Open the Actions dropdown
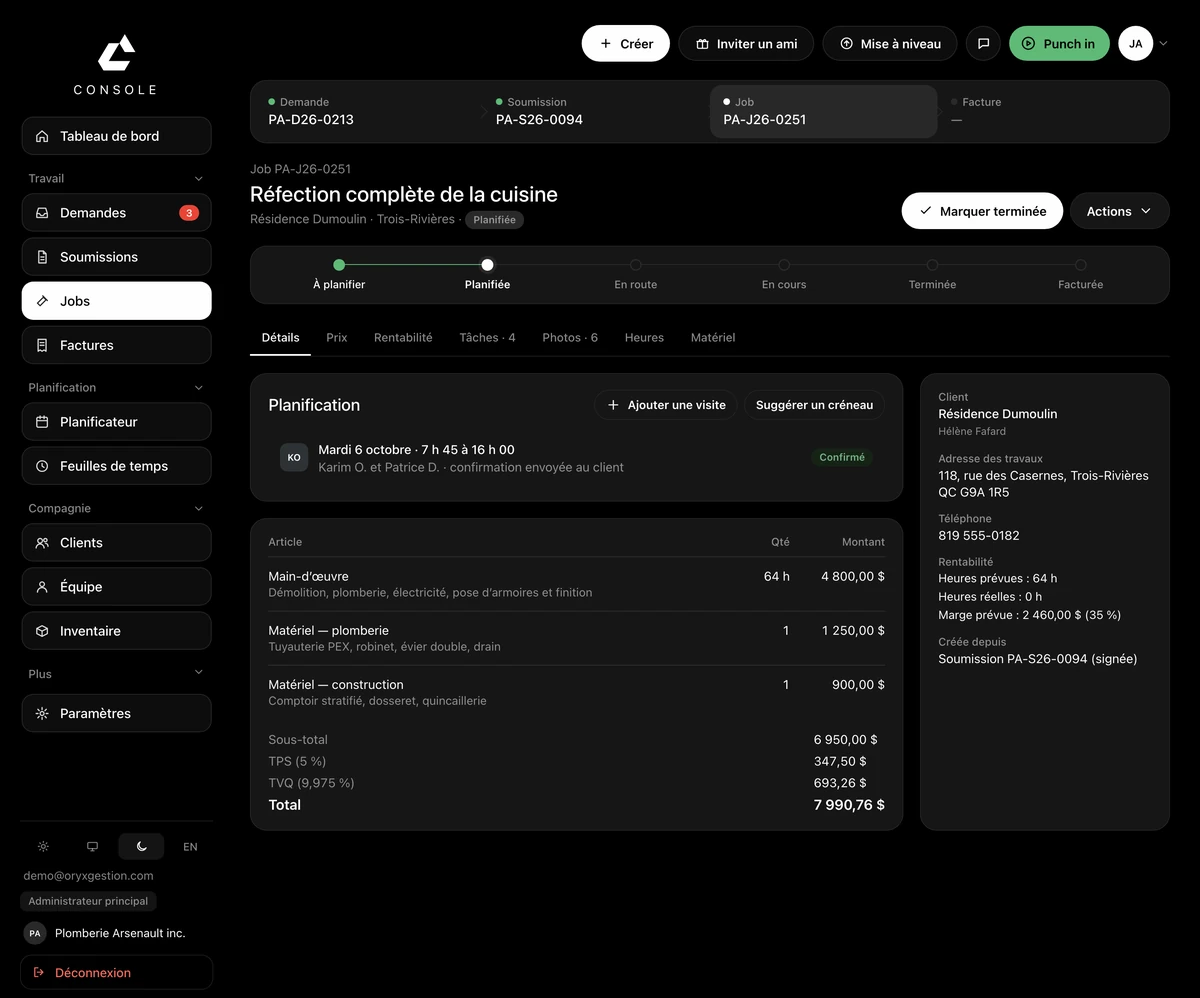Image resolution: width=1200 pixels, height=998 pixels. tap(1119, 211)
